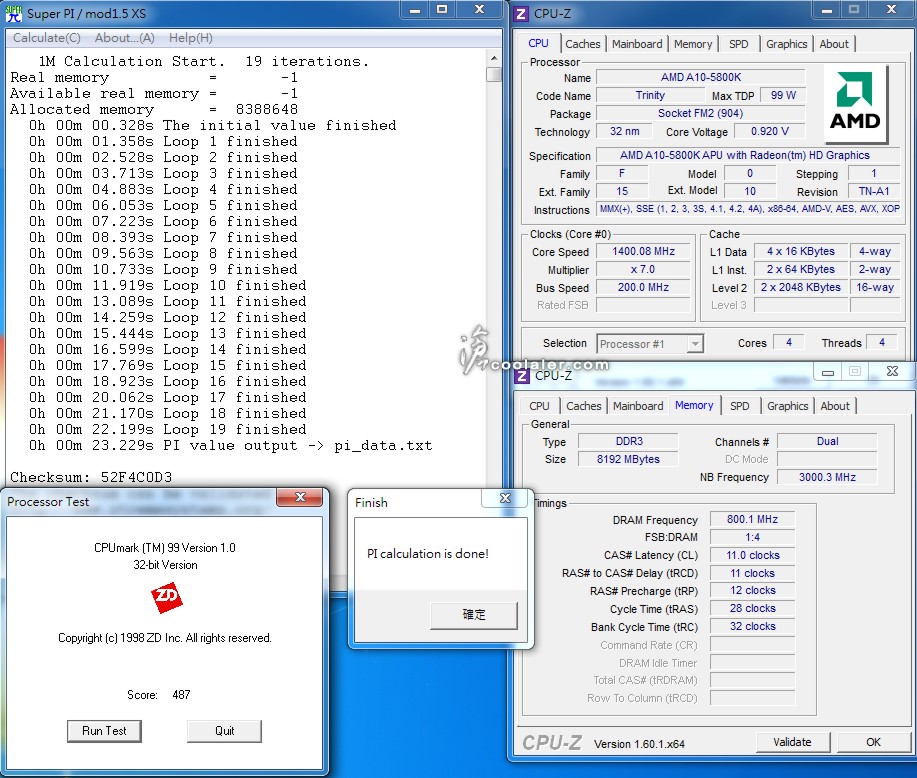Click the Socket FM2 (904) package value
The width and height of the screenshot is (917, 778).
point(701,113)
